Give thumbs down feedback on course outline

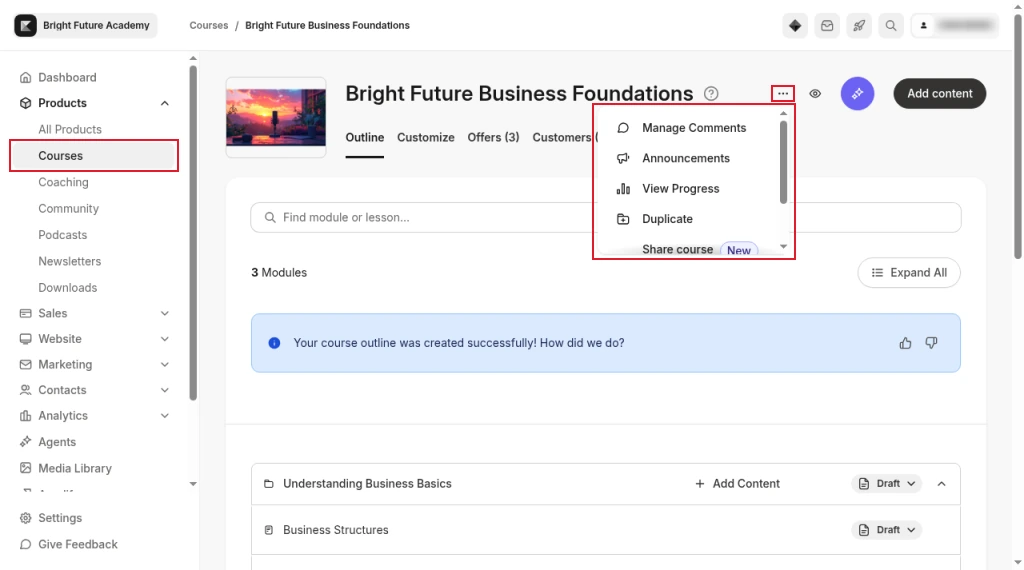click(931, 343)
